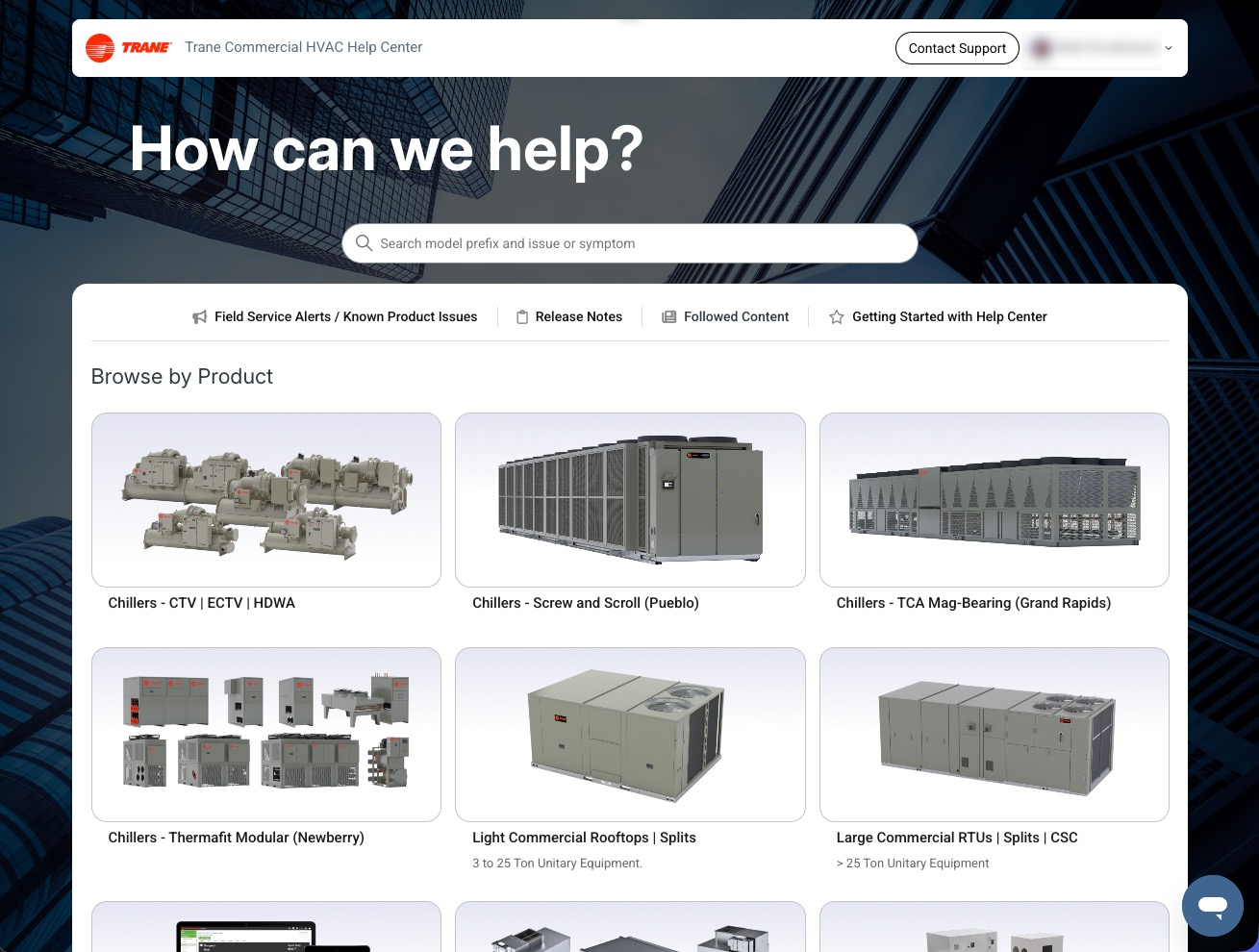Click the Contact Support button
Screen dimensions: 1259x952
tap(957, 48)
